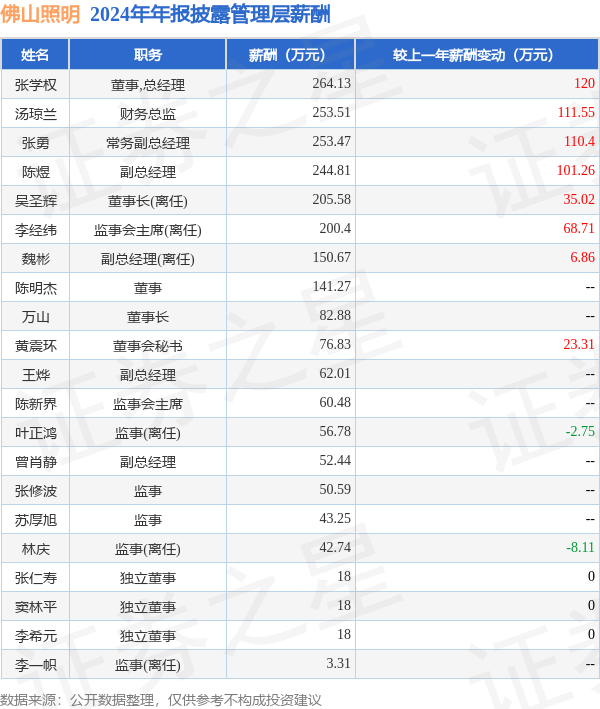Click the 较上一年薪酬变动（万元） header
Image resolution: width=600 pixels, height=709 pixels.
(477, 55)
